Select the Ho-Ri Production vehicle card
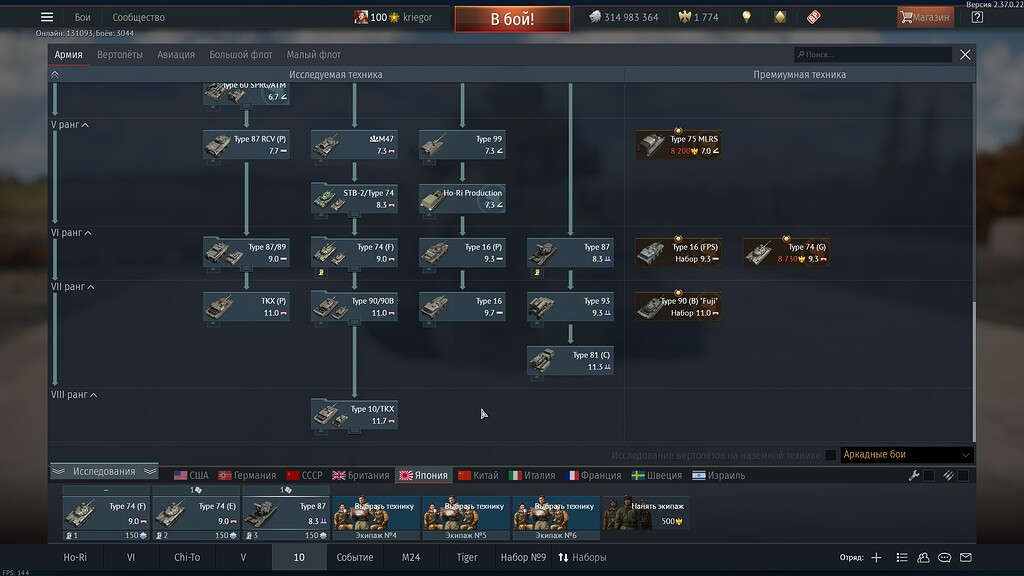 pyautogui.click(x=462, y=199)
